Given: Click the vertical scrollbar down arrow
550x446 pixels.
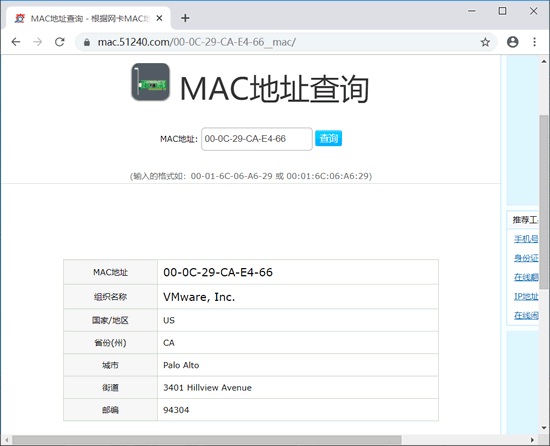Looking at the screenshot, I should (x=544, y=428).
